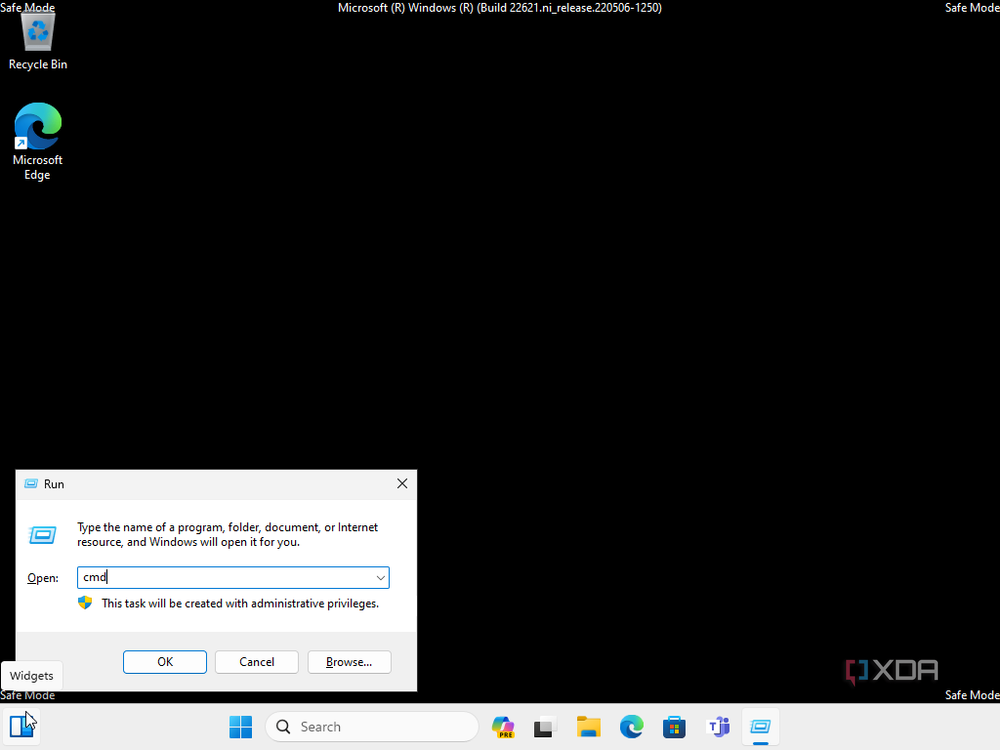Click the UAC shield icon in the Run dialog
The height and width of the screenshot is (750, 1000).
(85, 603)
